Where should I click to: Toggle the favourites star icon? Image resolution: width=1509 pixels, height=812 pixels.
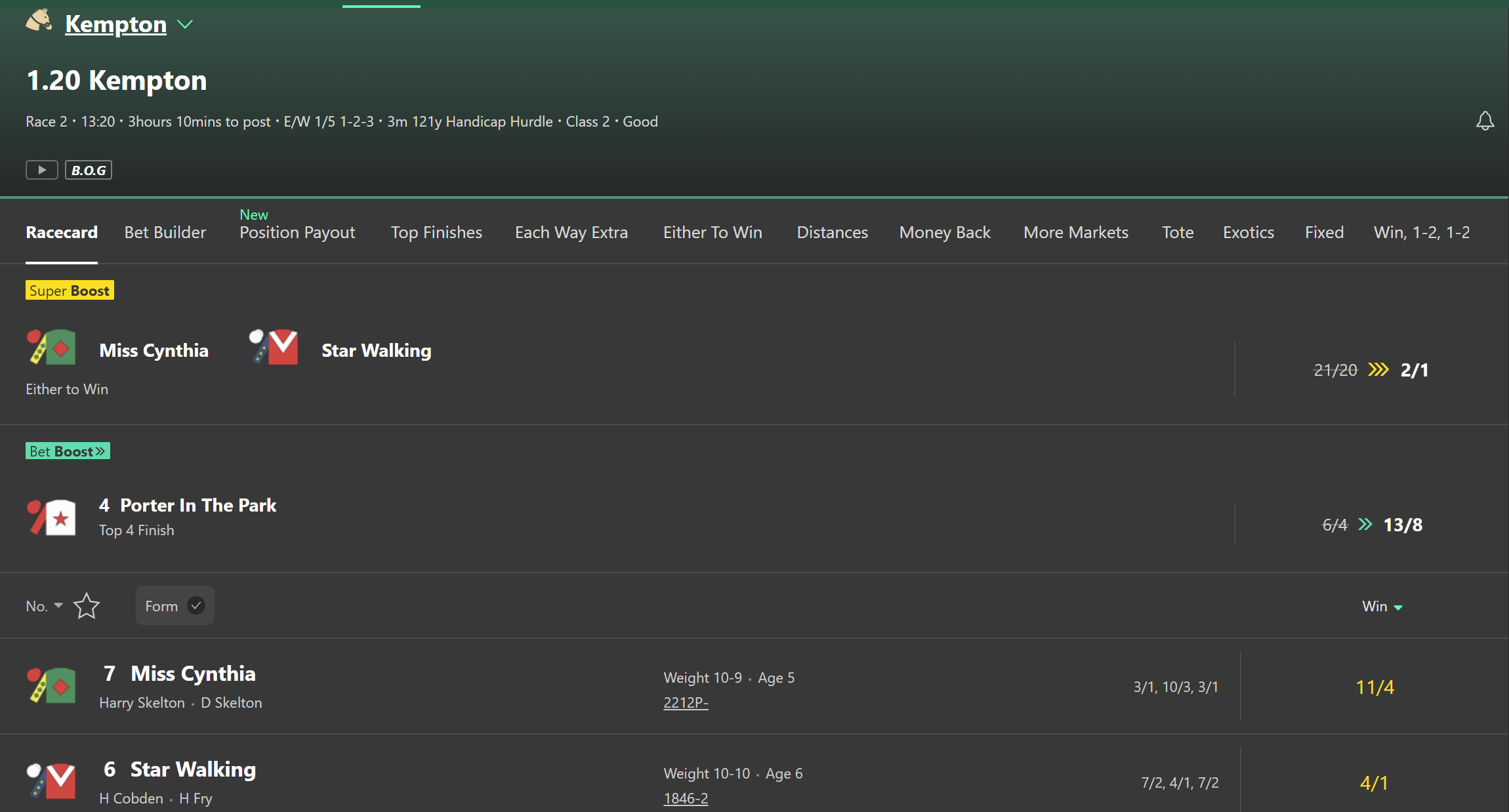coord(87,605)
